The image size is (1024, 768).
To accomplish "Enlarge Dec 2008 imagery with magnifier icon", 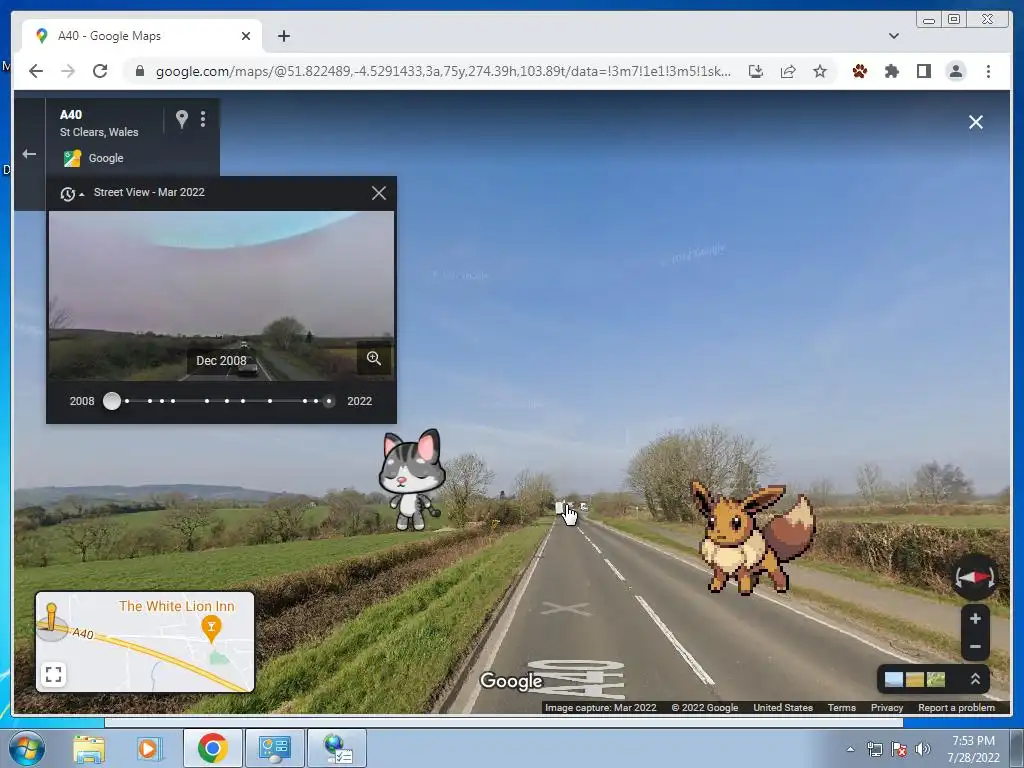I will click(x=374, y=358).
